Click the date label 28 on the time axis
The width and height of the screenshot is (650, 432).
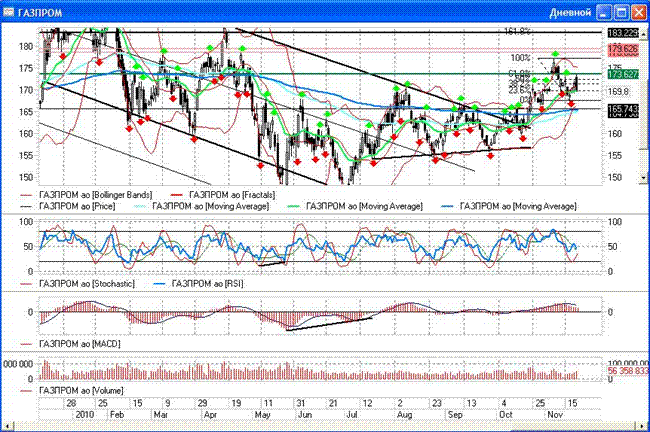point(71,403)
